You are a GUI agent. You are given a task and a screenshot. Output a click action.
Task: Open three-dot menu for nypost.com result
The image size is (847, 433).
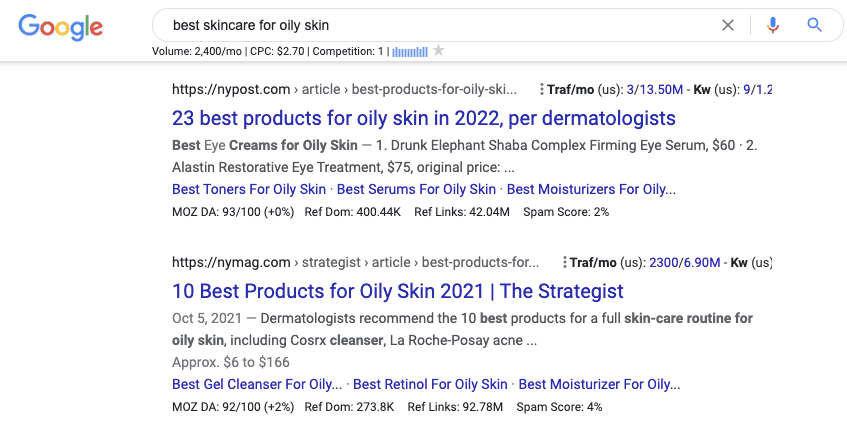point(541,90)
